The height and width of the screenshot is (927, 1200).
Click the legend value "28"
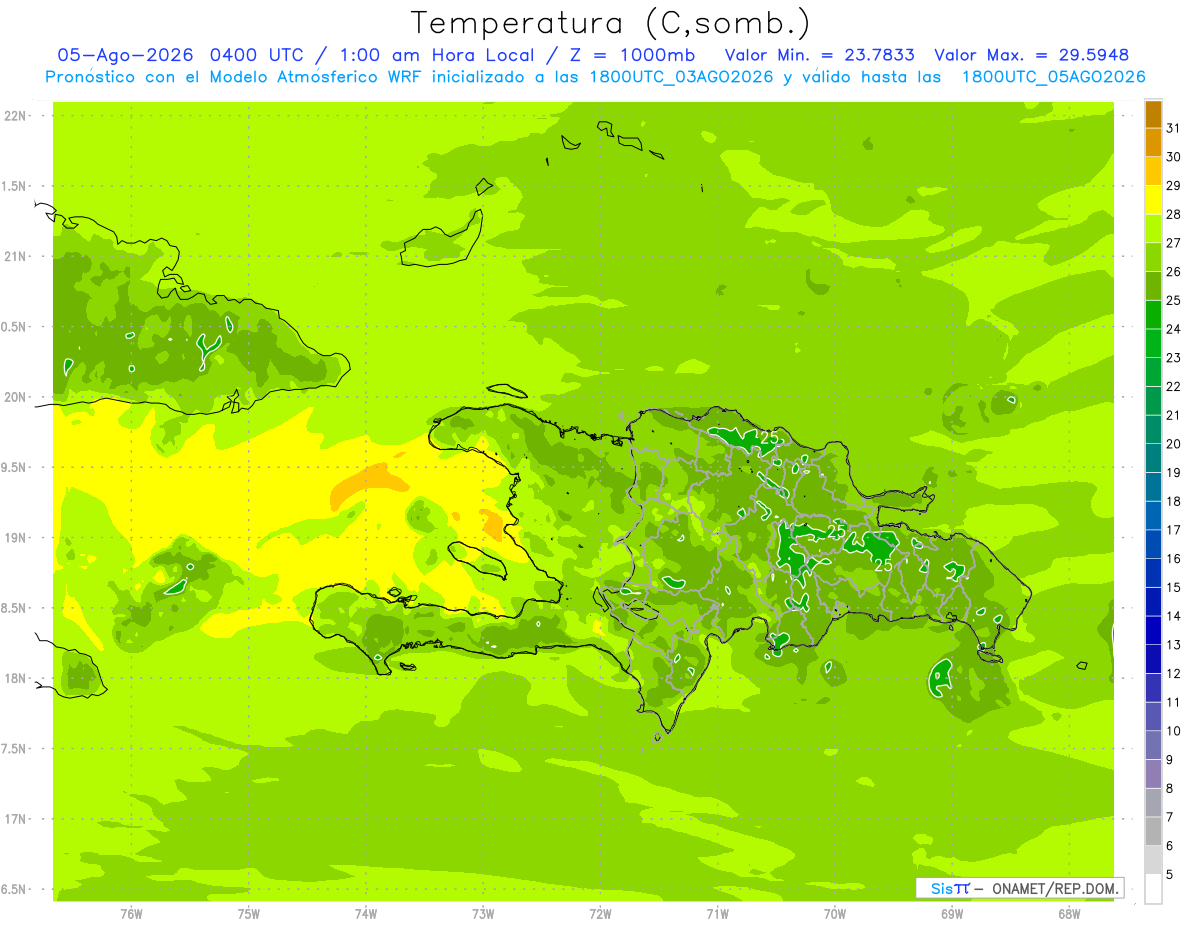[1174, 214]
